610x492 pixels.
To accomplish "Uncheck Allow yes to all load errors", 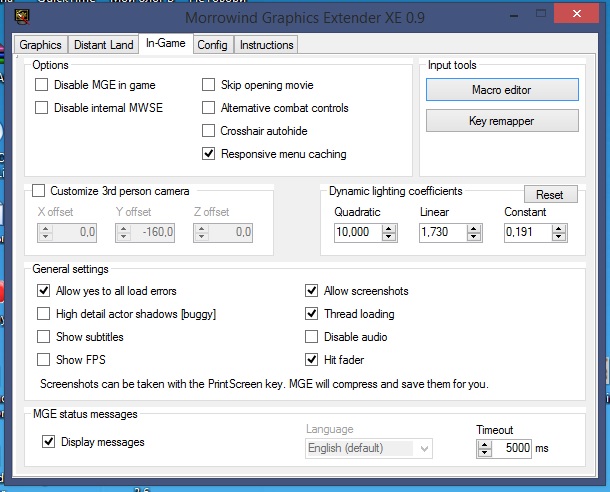I will click(x=44, y=291).
